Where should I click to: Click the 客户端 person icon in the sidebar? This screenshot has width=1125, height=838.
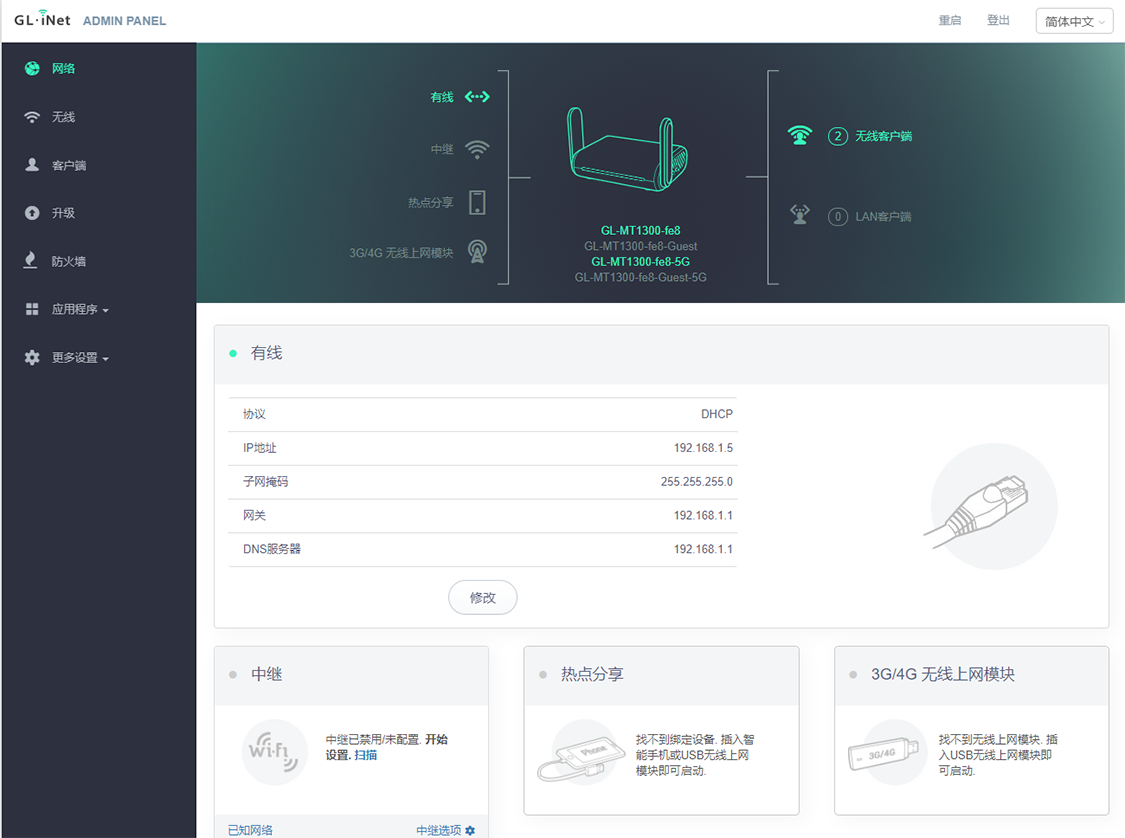(32, 164)
